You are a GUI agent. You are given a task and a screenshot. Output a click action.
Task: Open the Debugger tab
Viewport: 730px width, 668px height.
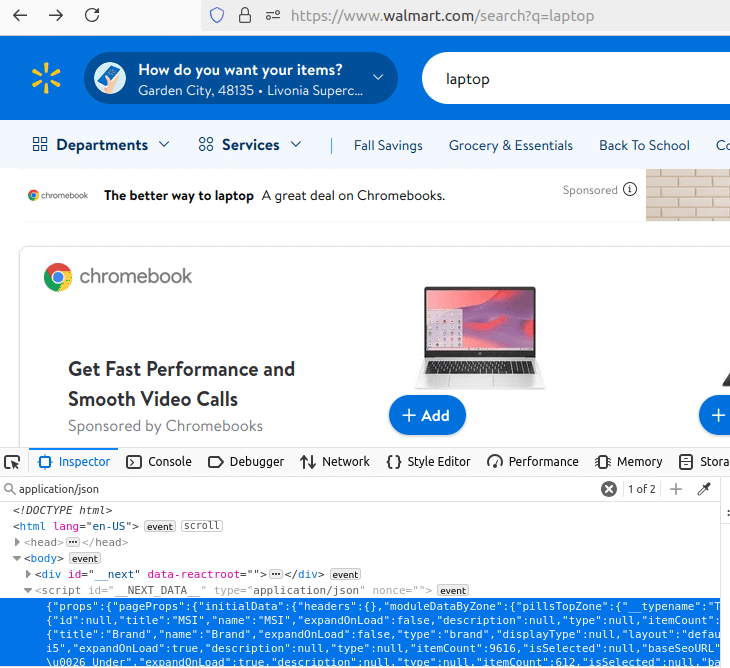coord(246,462)
